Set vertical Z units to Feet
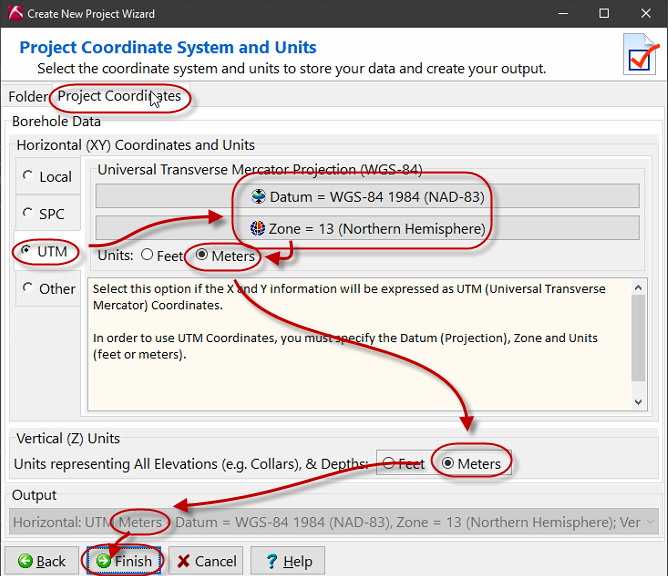 388,463
